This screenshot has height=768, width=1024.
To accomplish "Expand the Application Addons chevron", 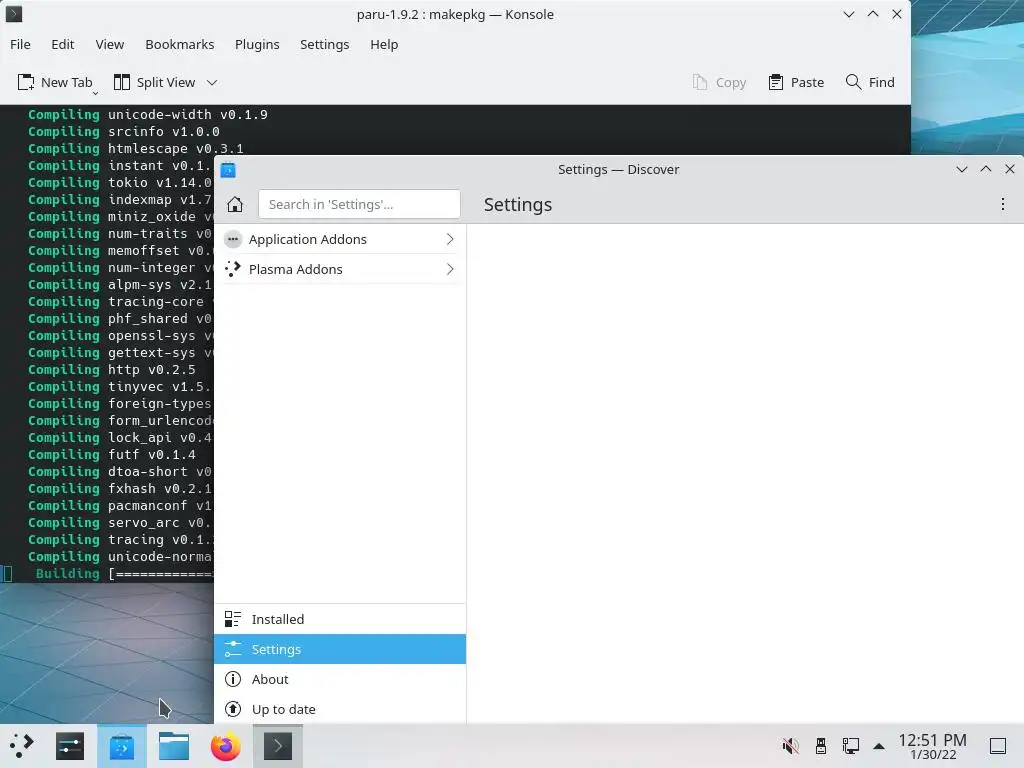I will pos(450,240).
